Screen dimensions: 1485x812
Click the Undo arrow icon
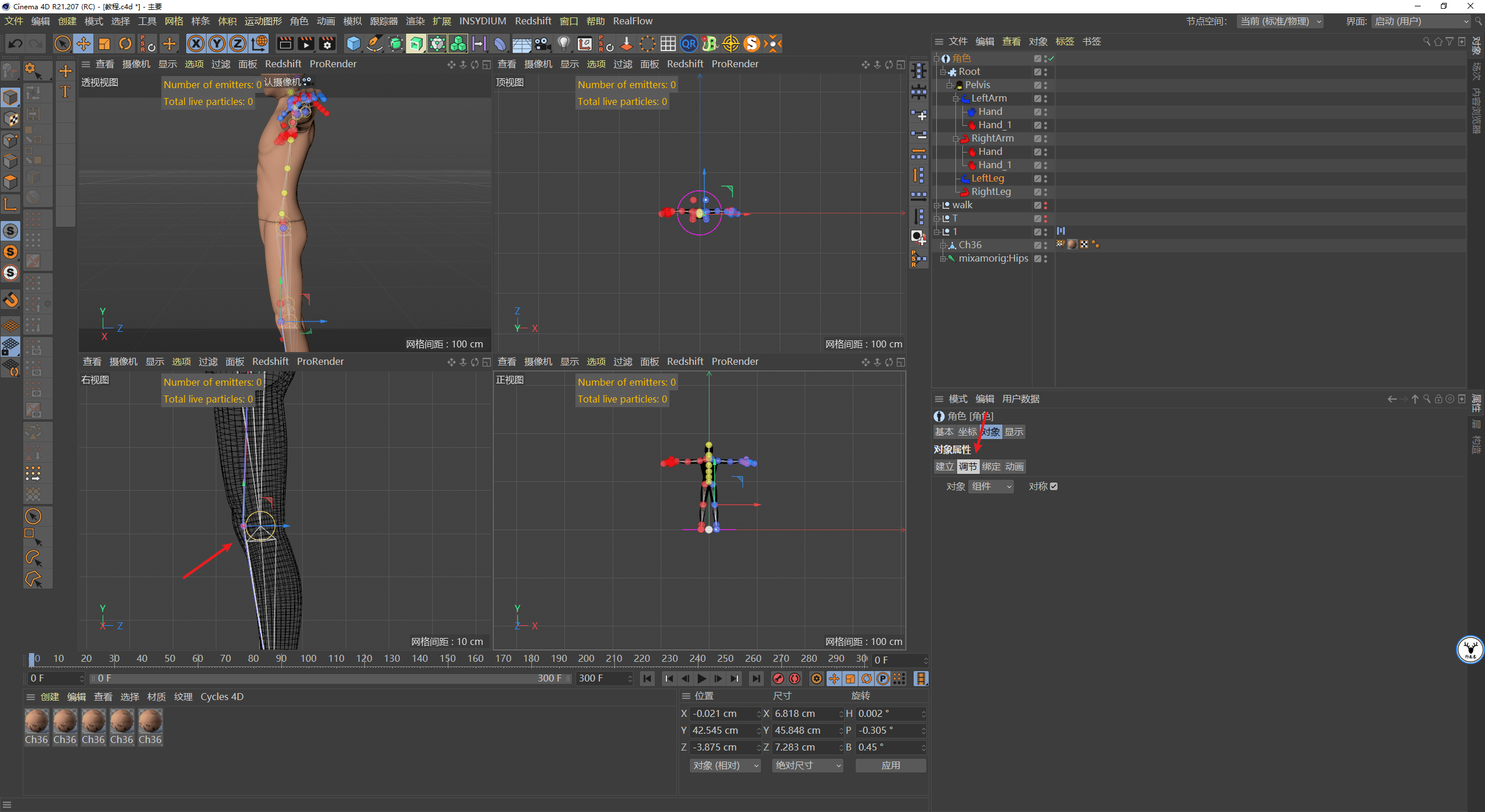(x=16, y=44)
